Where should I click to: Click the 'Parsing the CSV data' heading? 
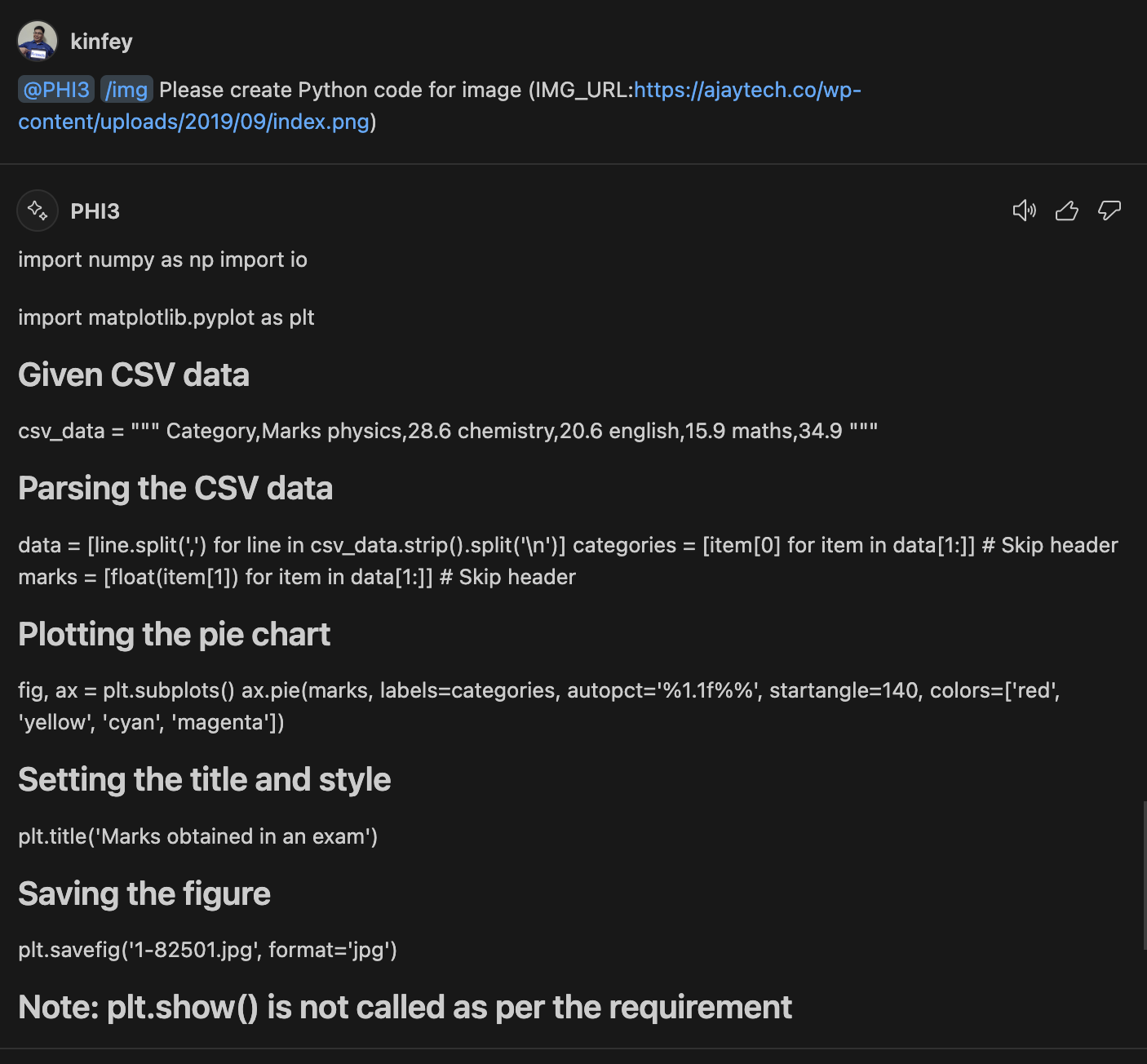coord(175,488)
